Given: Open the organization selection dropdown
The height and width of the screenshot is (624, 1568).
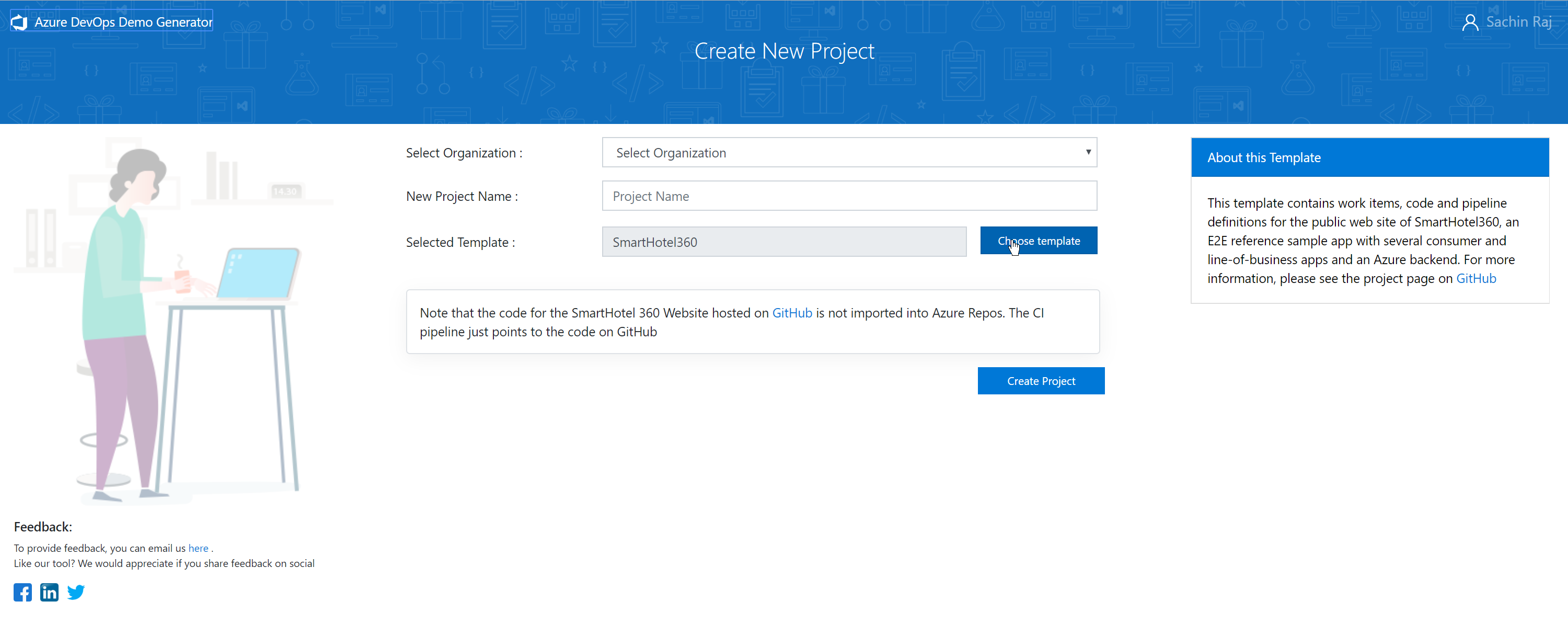Looking at the screenshot, I should [x=849, y=152].
